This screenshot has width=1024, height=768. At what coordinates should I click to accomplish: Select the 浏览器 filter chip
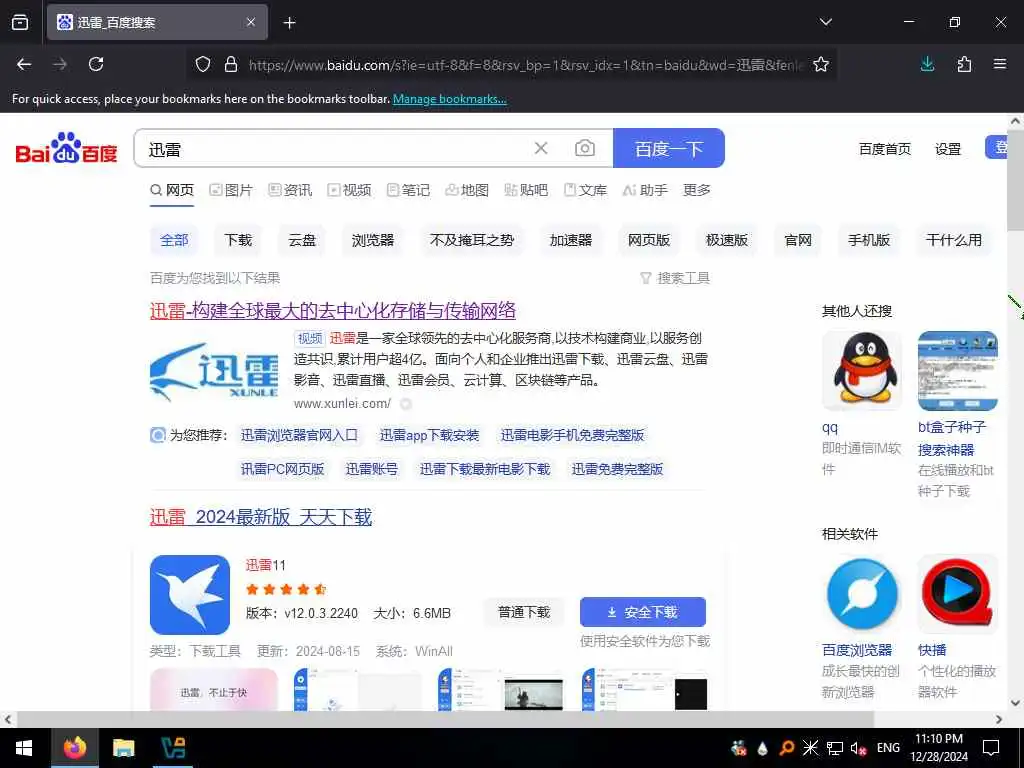[373, 240]
